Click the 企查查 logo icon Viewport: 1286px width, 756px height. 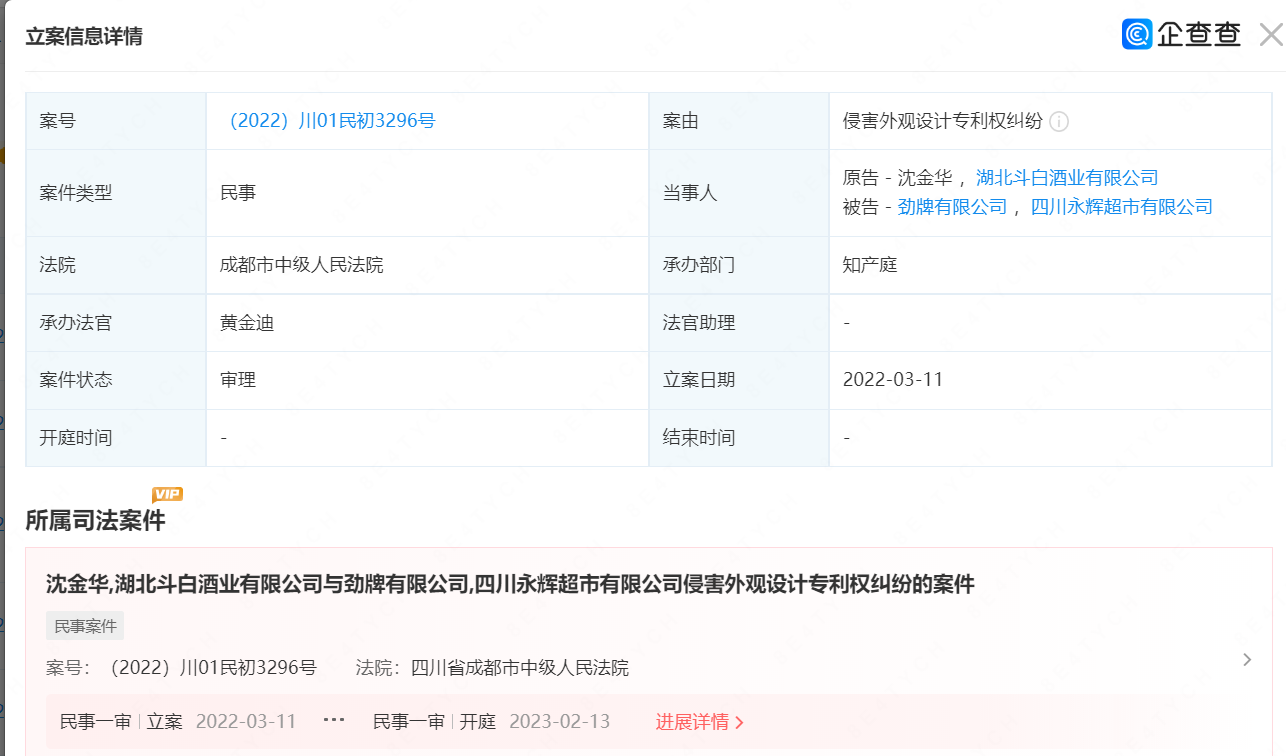(1137, 35)
